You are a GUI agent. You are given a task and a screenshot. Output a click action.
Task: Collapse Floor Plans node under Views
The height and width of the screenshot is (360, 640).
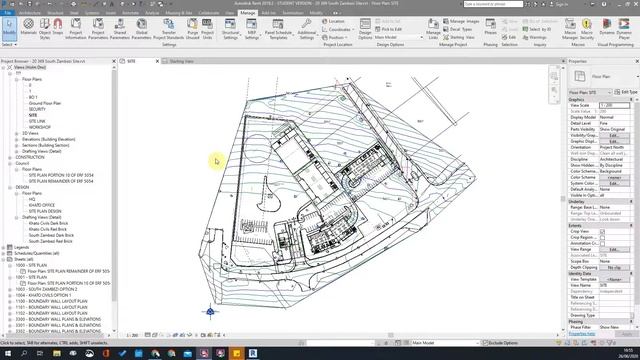tap(17, 80)
